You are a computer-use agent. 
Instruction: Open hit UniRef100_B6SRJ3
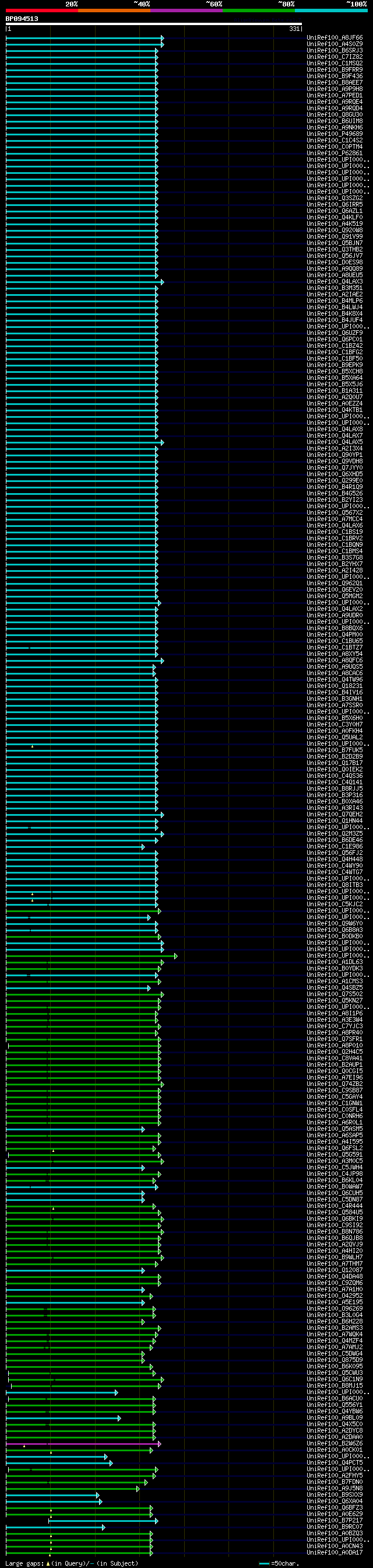[335, 51]
